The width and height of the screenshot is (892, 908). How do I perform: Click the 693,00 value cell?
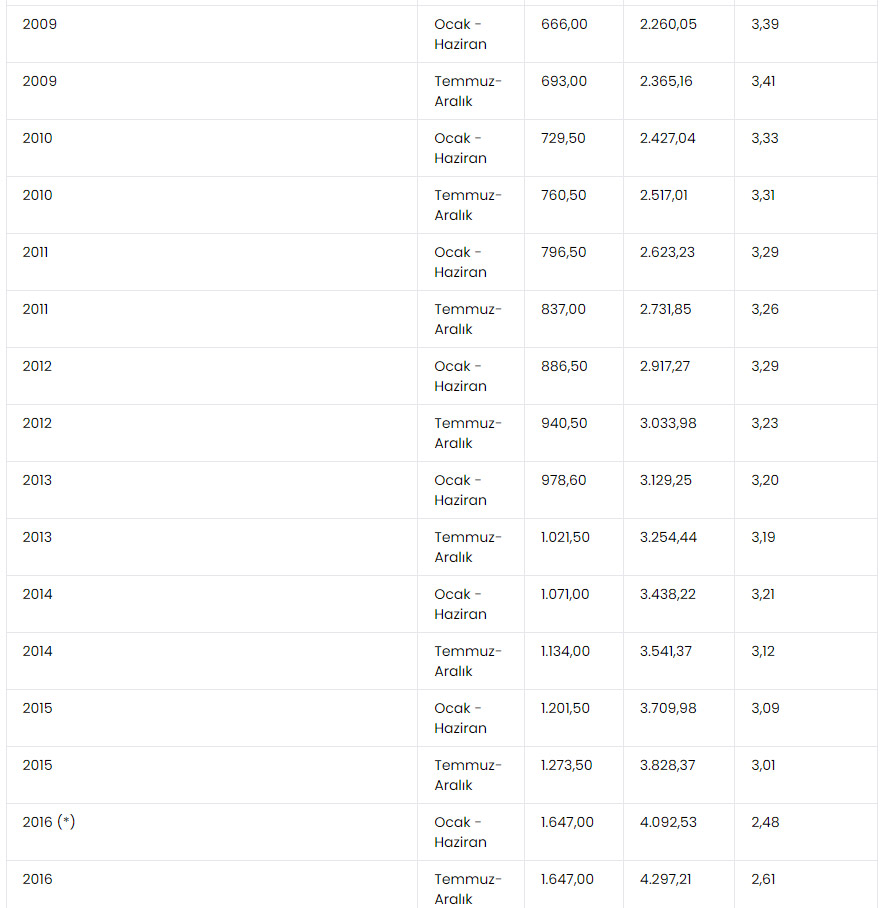(x=564, y=81)
